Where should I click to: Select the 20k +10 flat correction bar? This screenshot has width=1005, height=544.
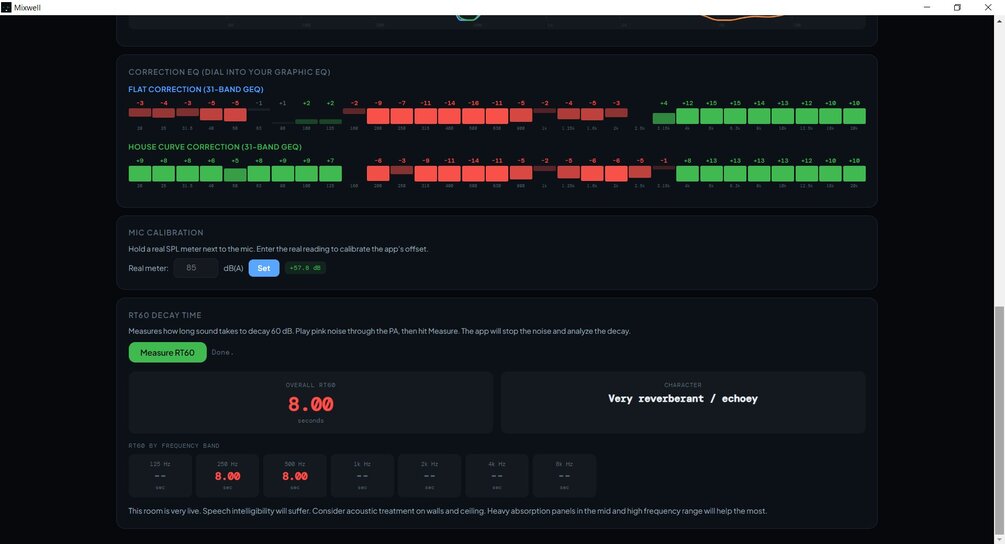(x=854, y=116)
